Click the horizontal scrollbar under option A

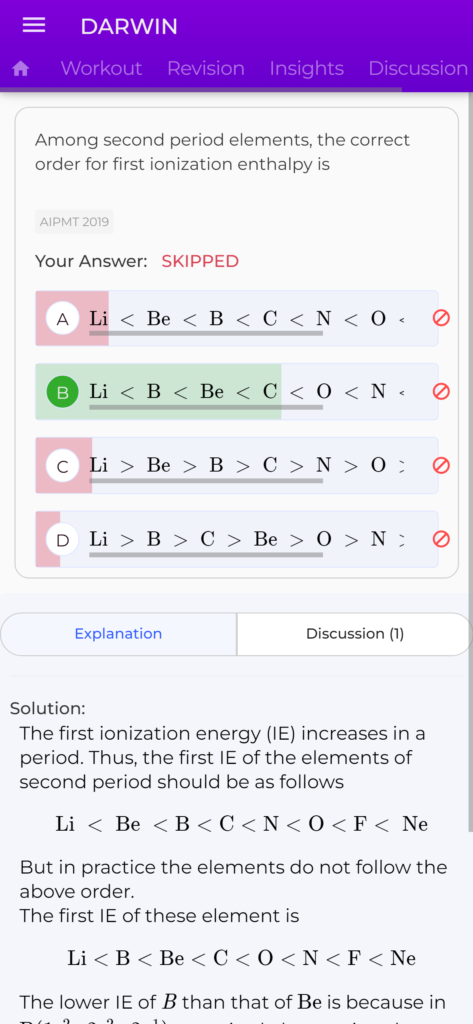[x=206, y=334]
